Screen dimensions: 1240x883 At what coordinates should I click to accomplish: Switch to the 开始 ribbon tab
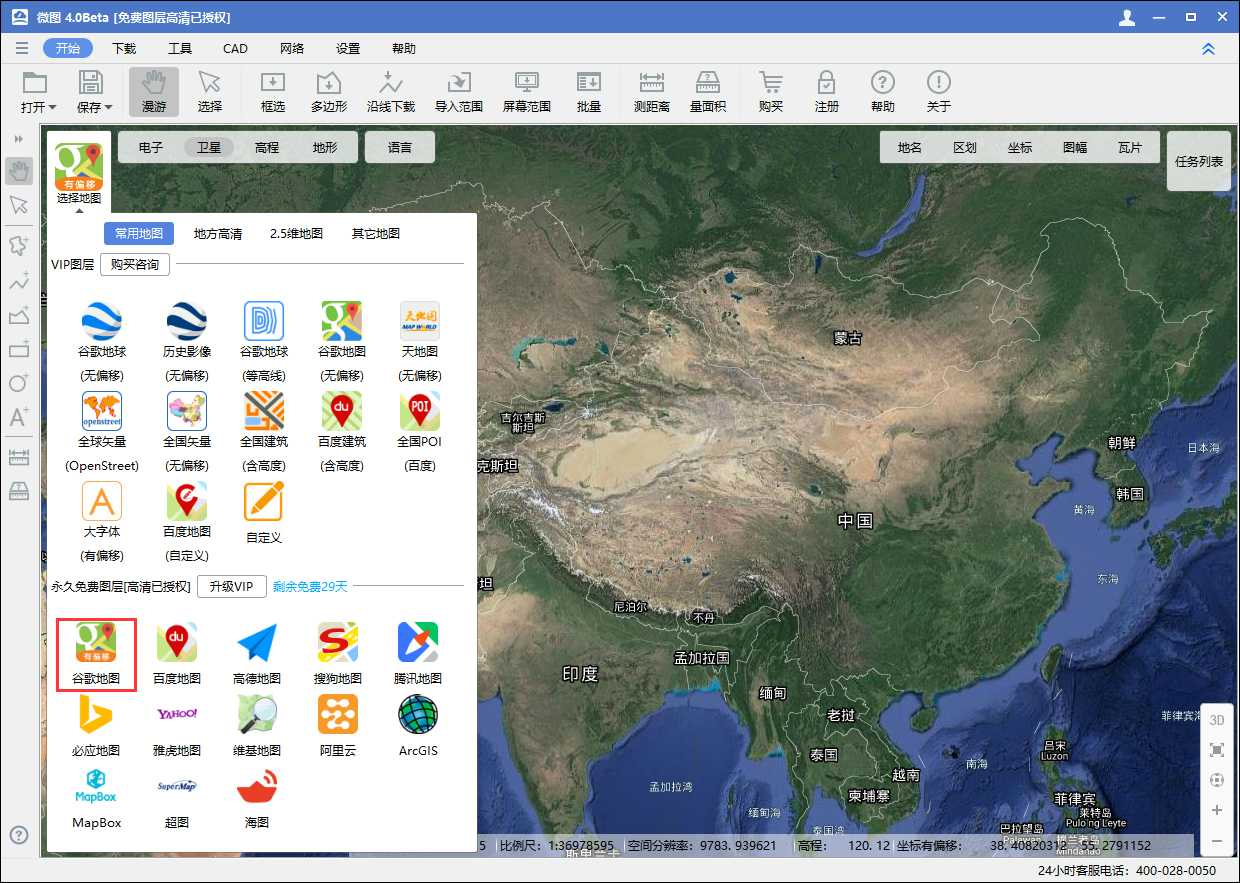point(68,48)
